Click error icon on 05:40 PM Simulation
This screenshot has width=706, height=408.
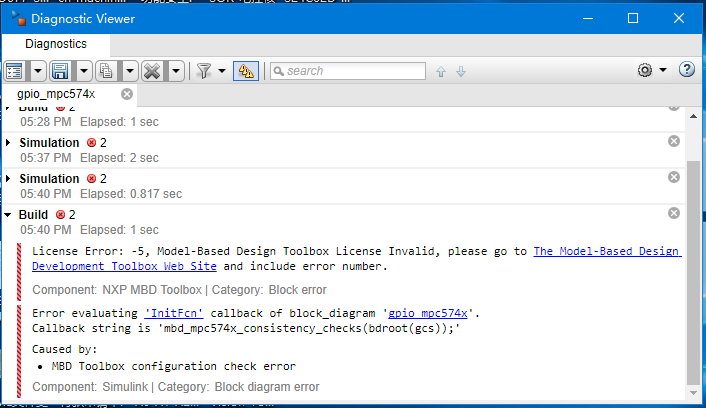91,179
